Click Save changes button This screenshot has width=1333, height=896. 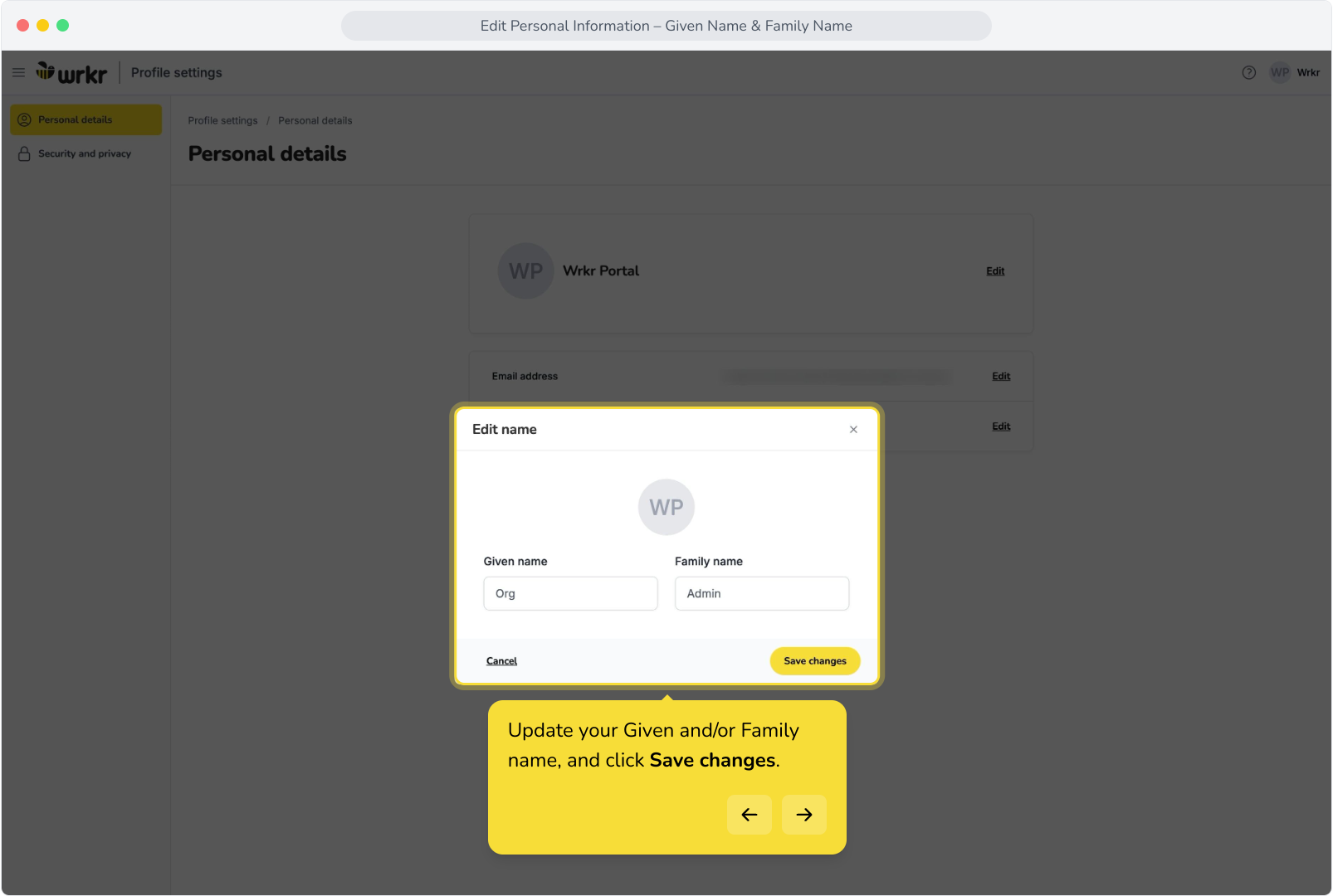click(x=815, y=661)
